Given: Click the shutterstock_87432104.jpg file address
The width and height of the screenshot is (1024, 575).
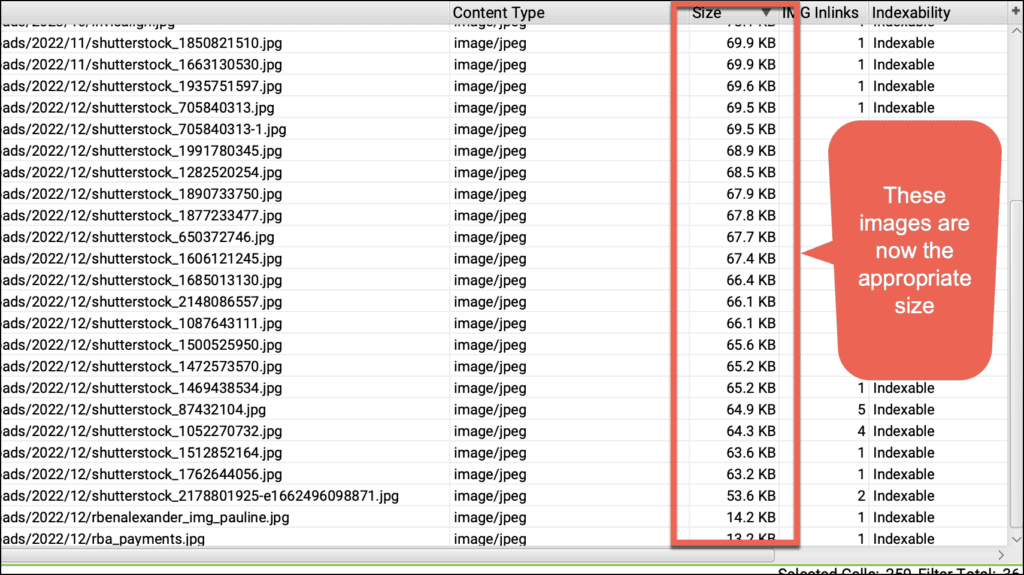Looking at the screenshot, I should 133,410.
